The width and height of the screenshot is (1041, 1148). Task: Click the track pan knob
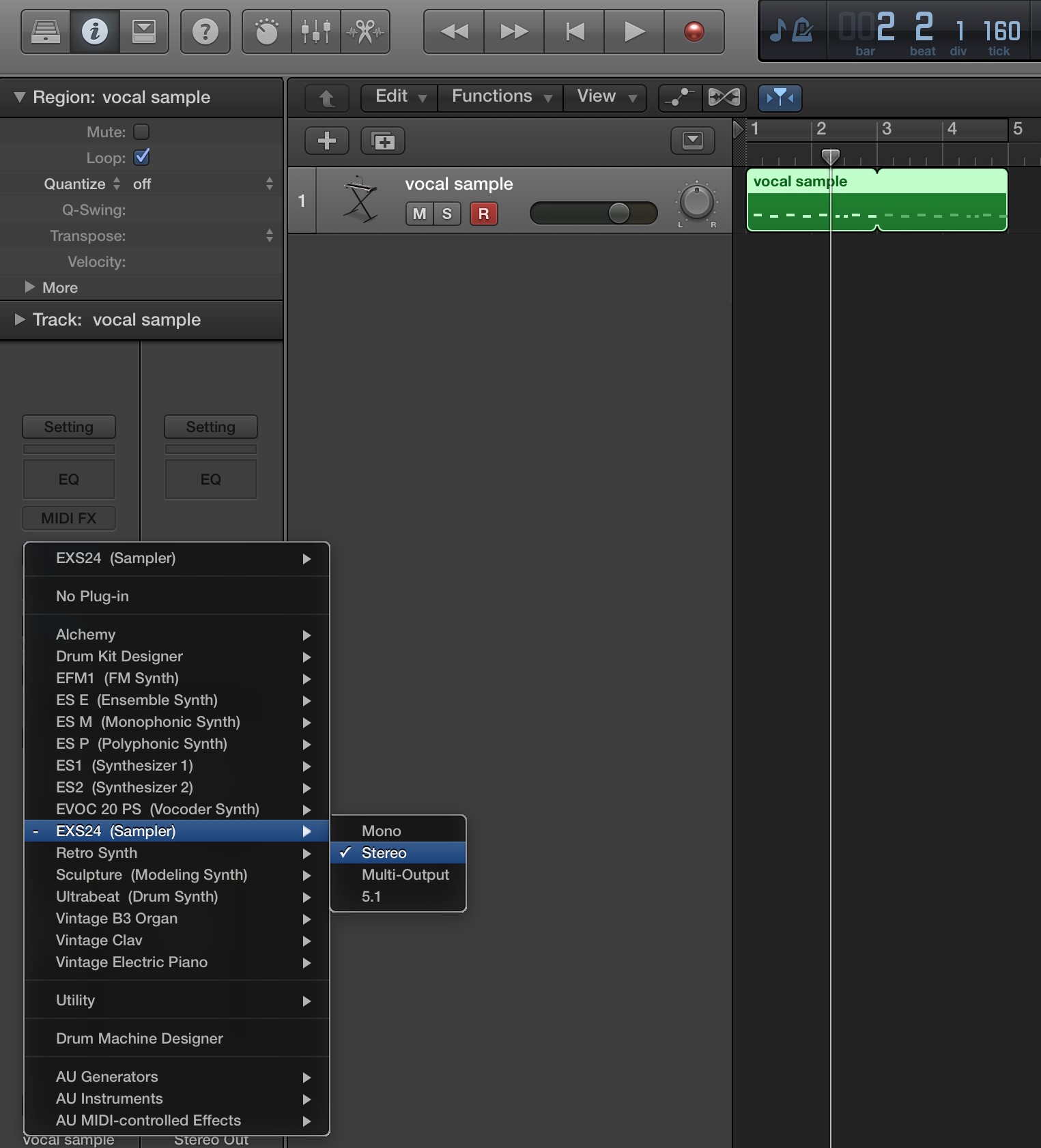click(696, 203)
